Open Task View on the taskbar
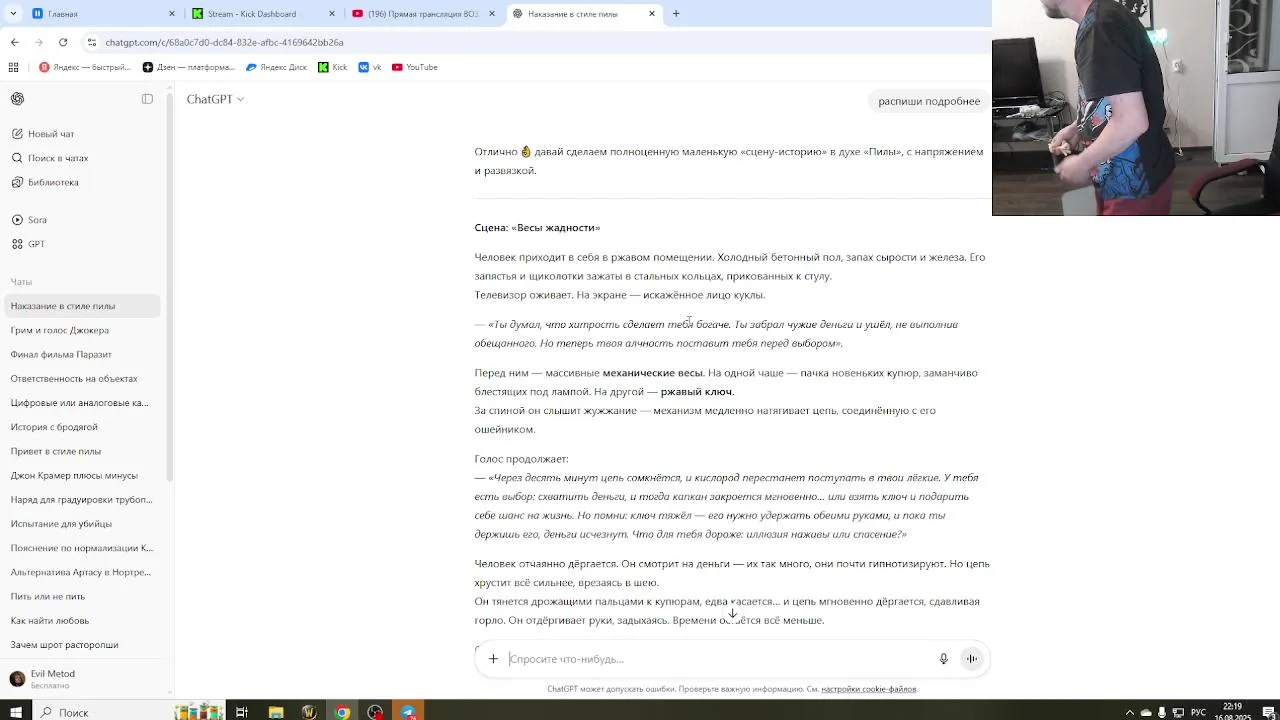 (x=241, y=712)
